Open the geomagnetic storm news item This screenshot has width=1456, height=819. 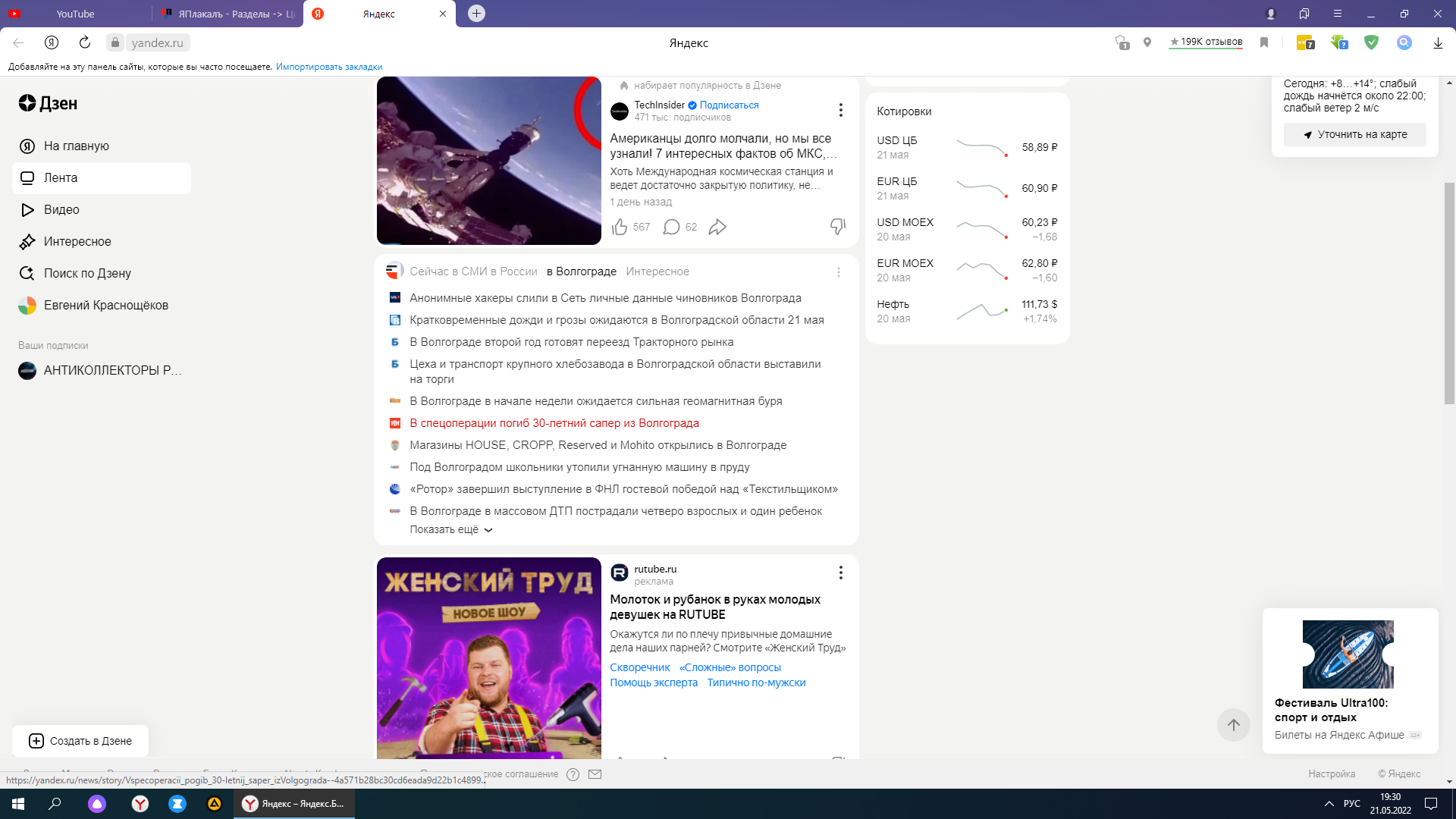coord(596,401)
